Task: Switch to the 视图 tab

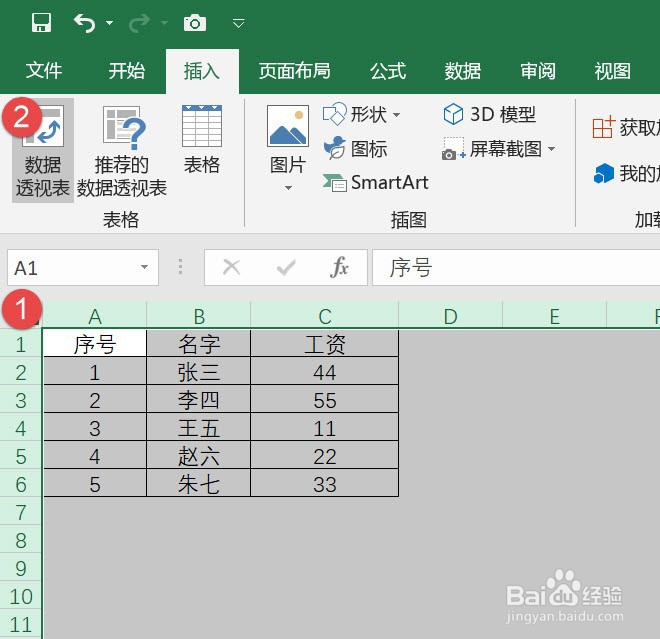Action: pyautogui.click(x=612, y=70)
